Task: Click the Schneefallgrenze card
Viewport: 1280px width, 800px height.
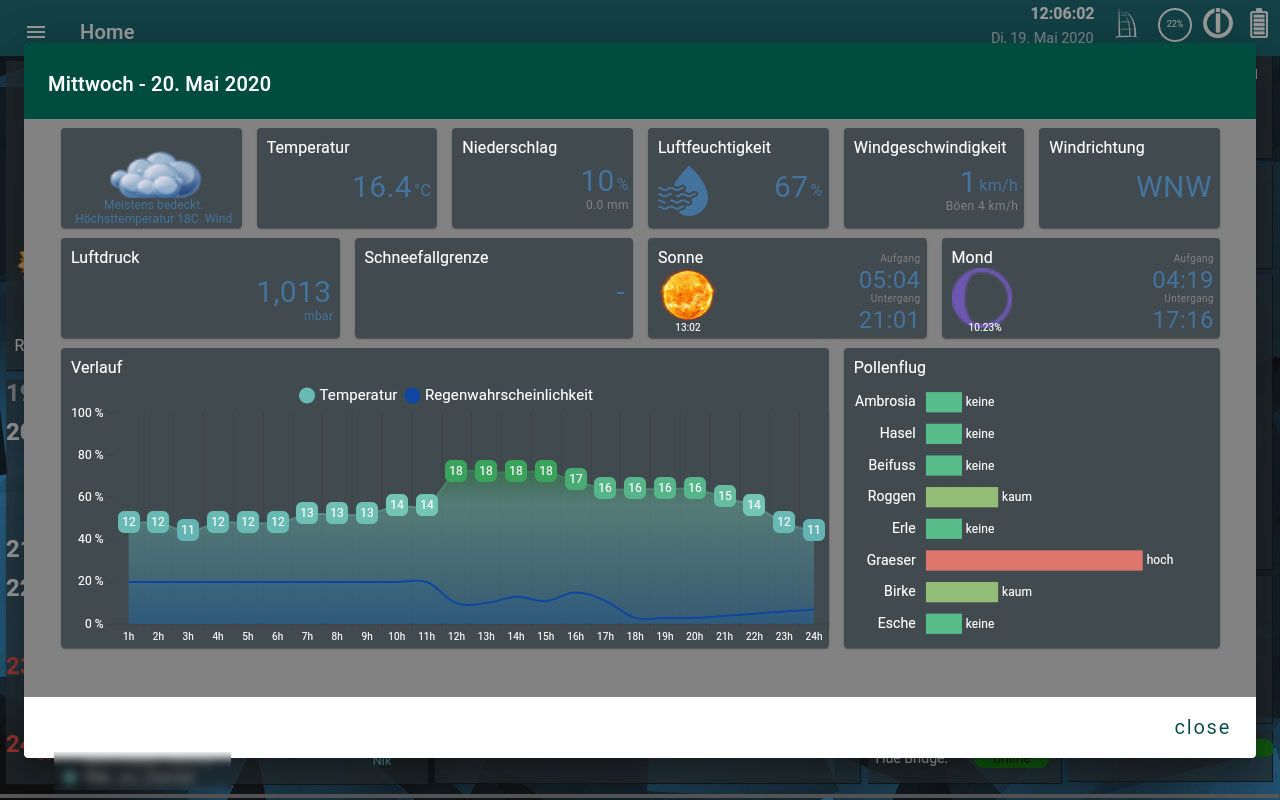Action: tap(494, 288)
